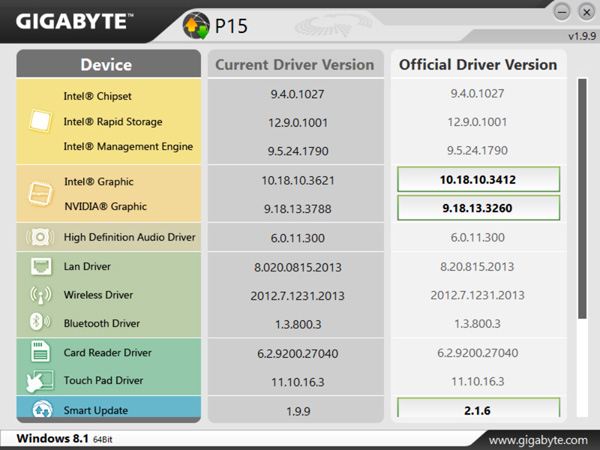Select the Bluetooth Driver label
The width and height of the screenshot is (600, 450).
[x=102, y=323]
